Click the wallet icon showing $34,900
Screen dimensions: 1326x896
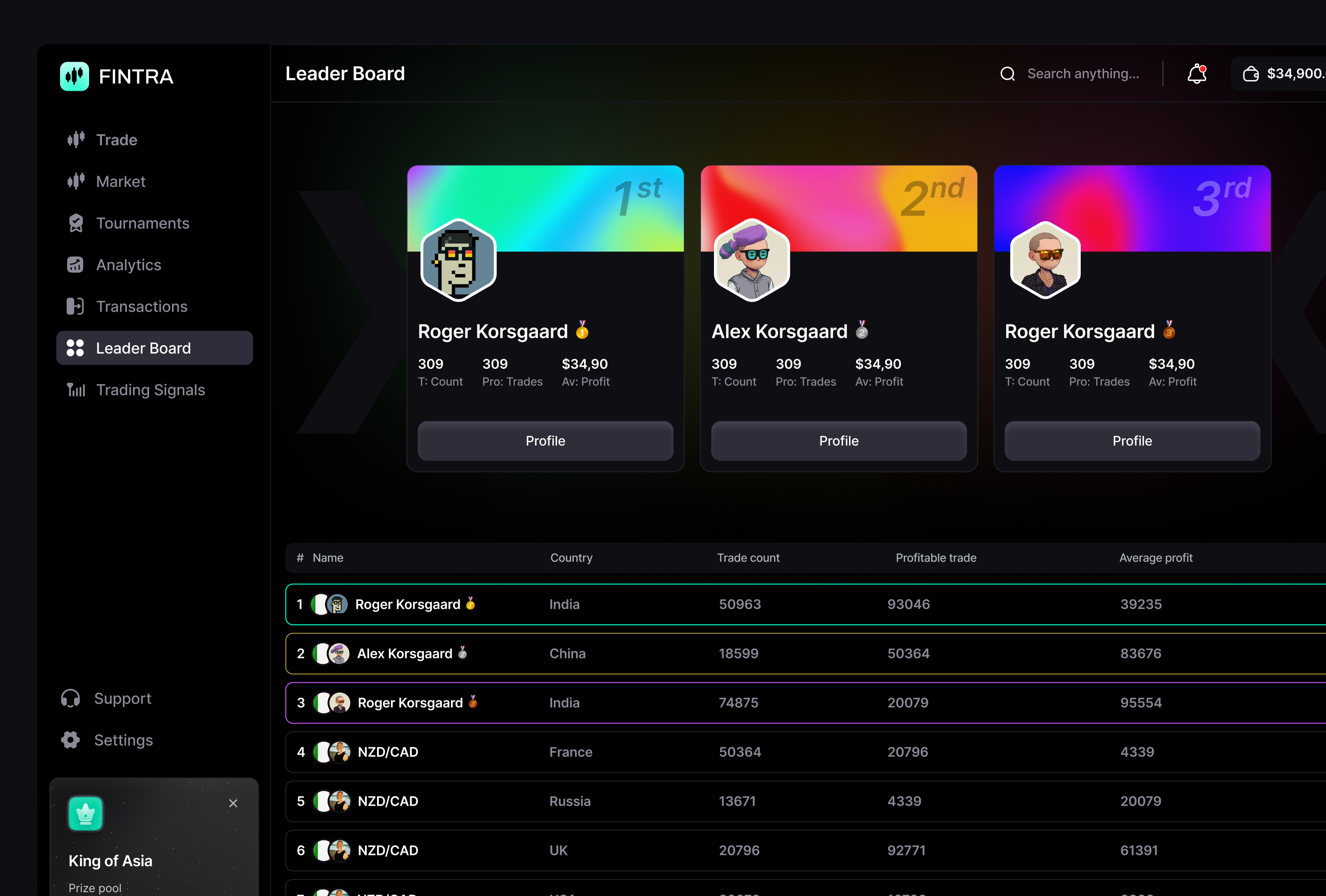pos(1251,74)
